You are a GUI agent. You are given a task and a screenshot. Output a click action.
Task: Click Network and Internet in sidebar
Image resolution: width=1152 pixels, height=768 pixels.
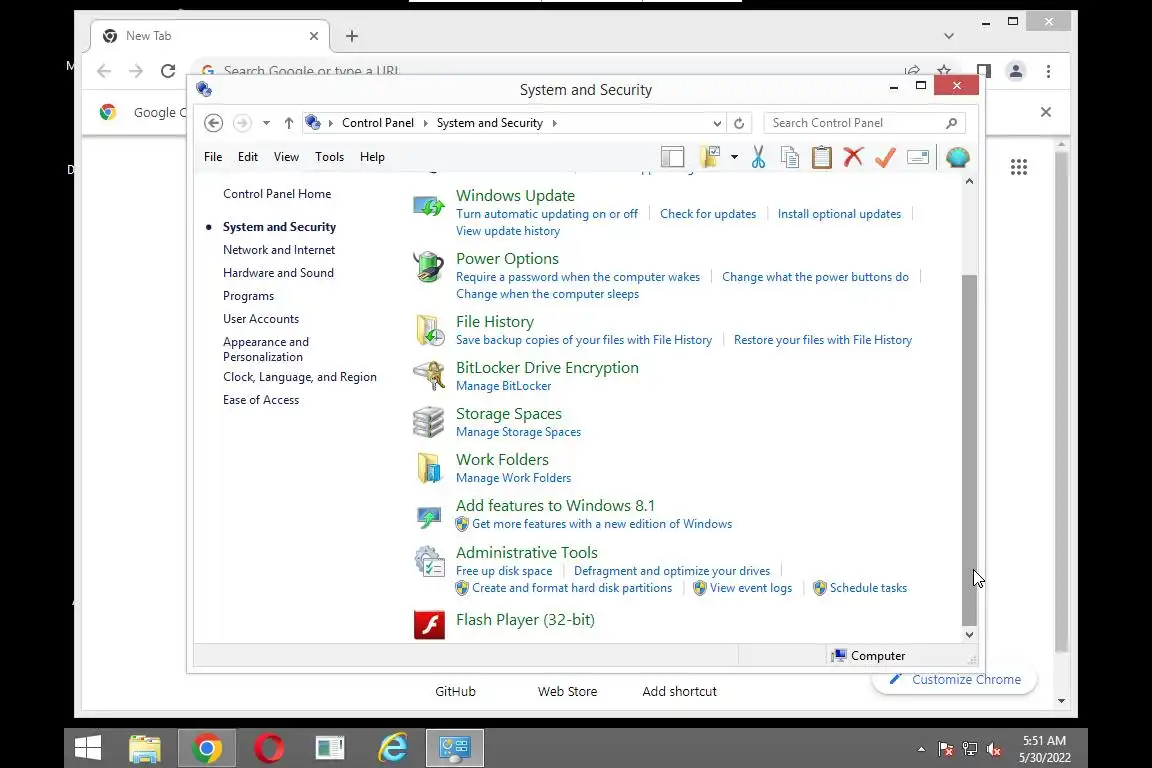pos(279,250)
